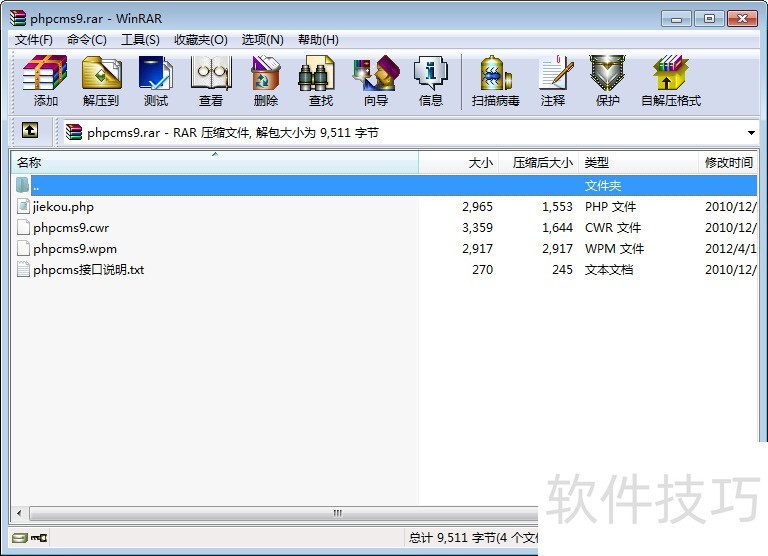The height and width of the screenshot is (556, 768).
Task: Close the WinRAR window
Action: coord(742,19)
